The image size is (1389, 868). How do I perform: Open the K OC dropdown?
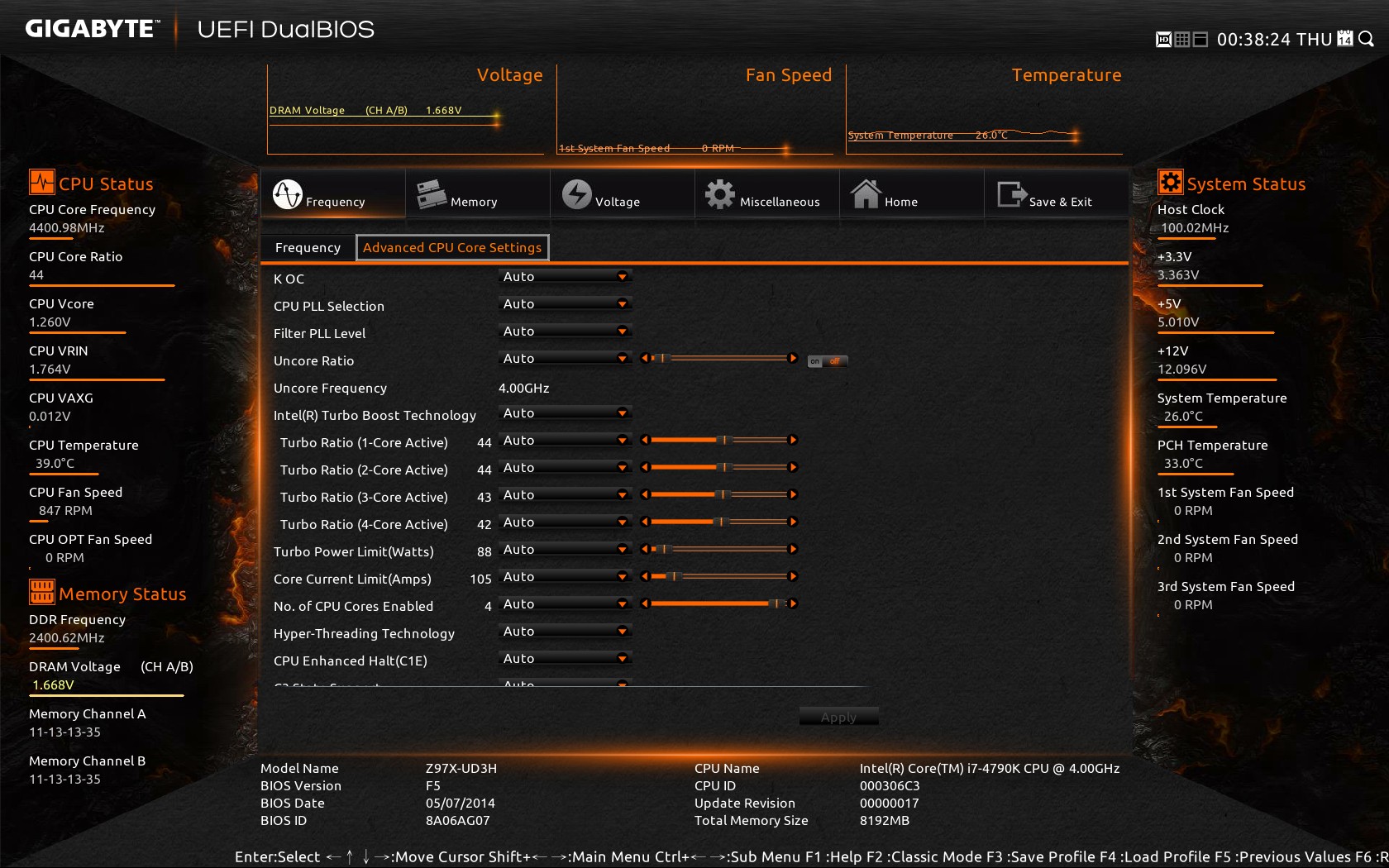565,277
